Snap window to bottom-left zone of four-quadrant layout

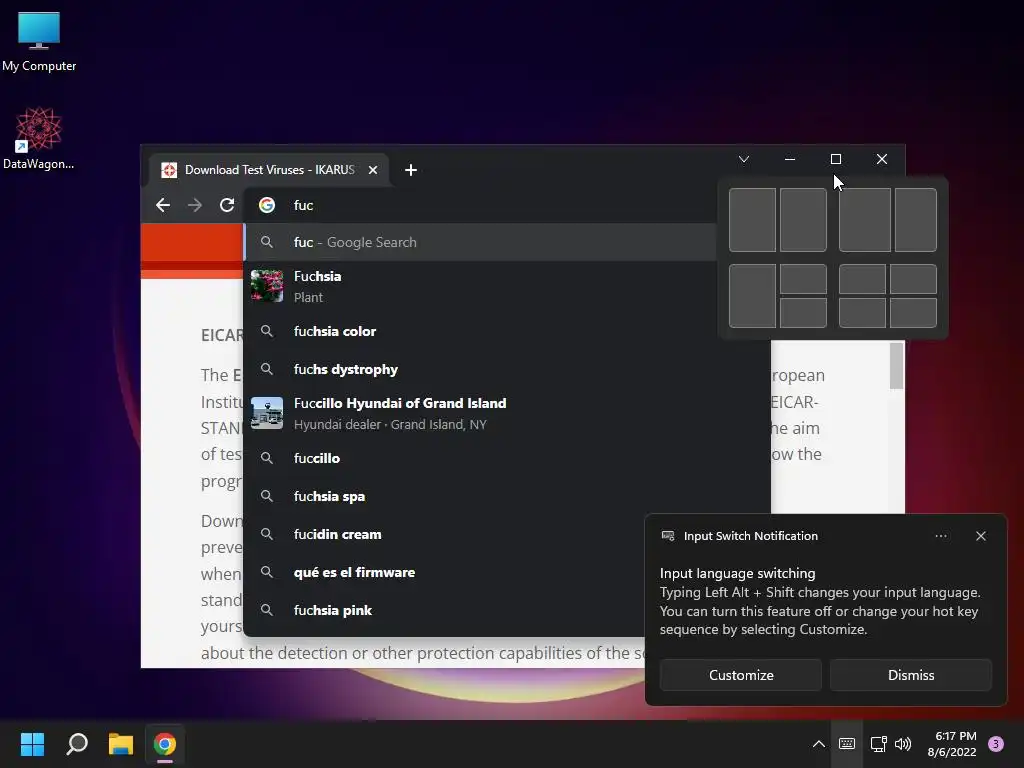click(862, 313)
